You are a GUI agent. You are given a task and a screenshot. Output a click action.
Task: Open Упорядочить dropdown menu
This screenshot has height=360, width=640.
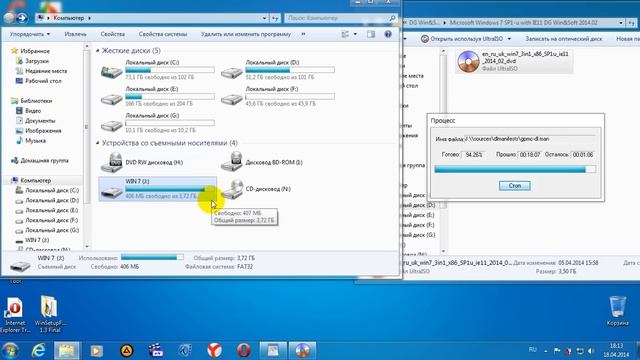tap(30, 34)
